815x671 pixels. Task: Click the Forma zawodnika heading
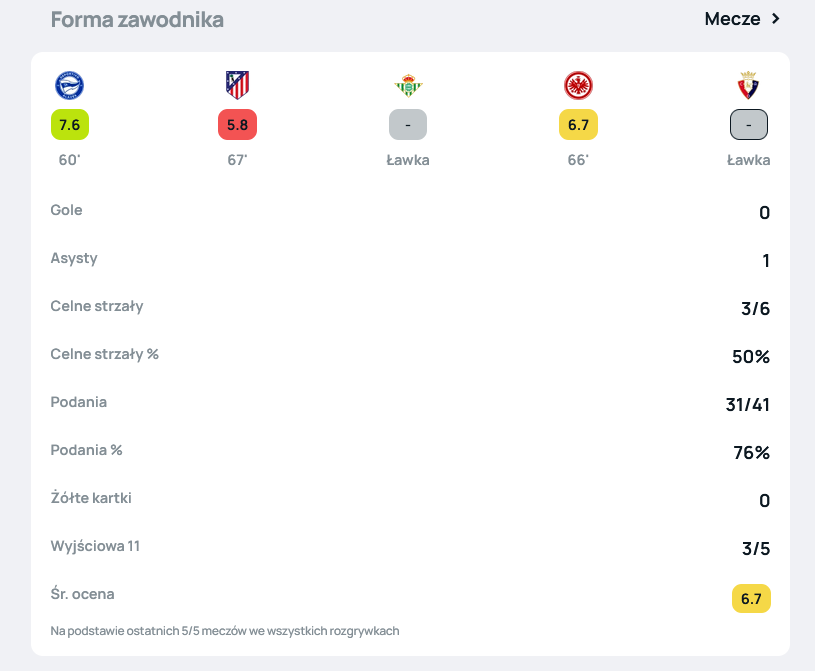coord(137,20)
